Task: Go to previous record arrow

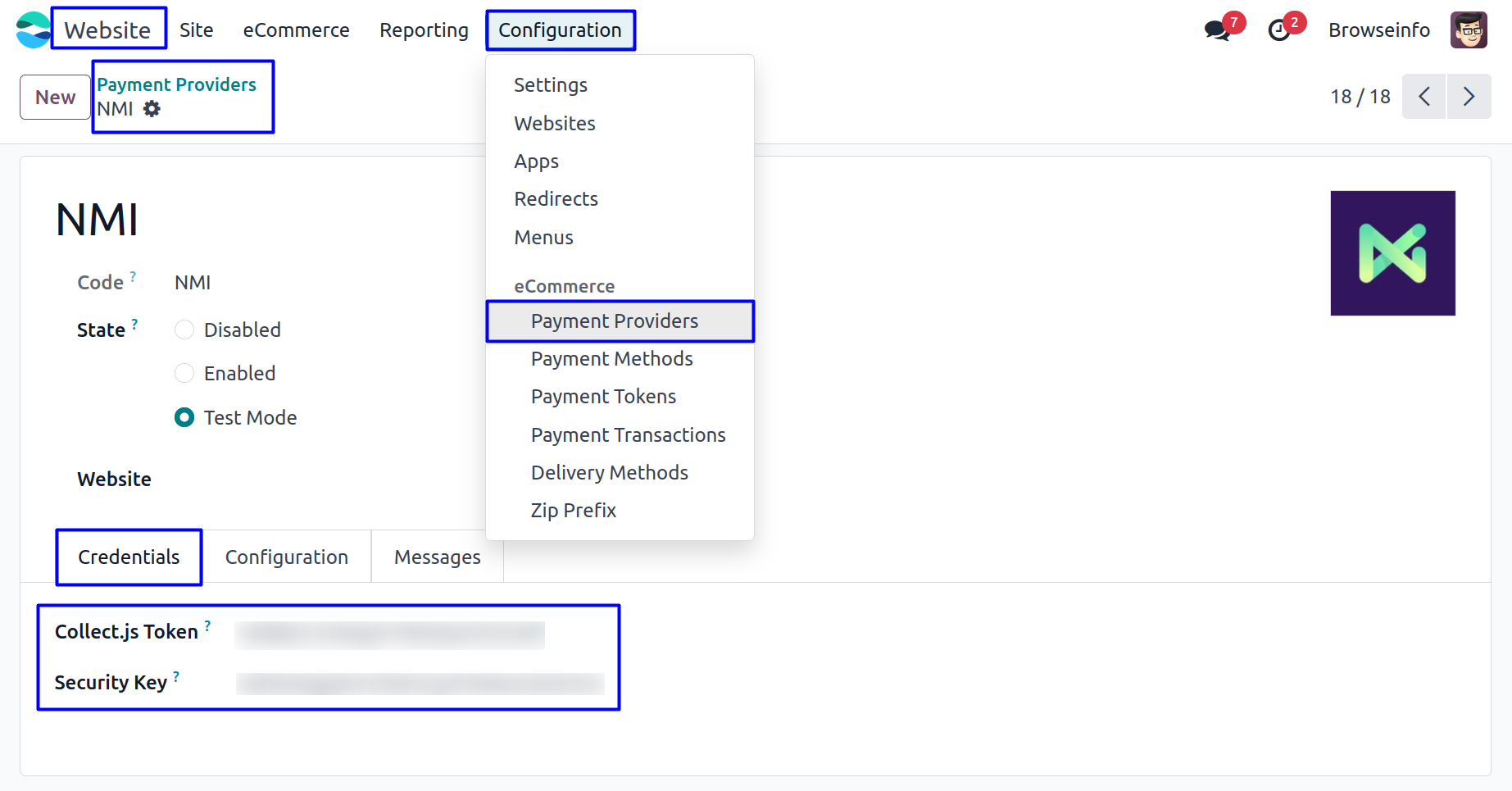Action: [x=1424, y=97]
